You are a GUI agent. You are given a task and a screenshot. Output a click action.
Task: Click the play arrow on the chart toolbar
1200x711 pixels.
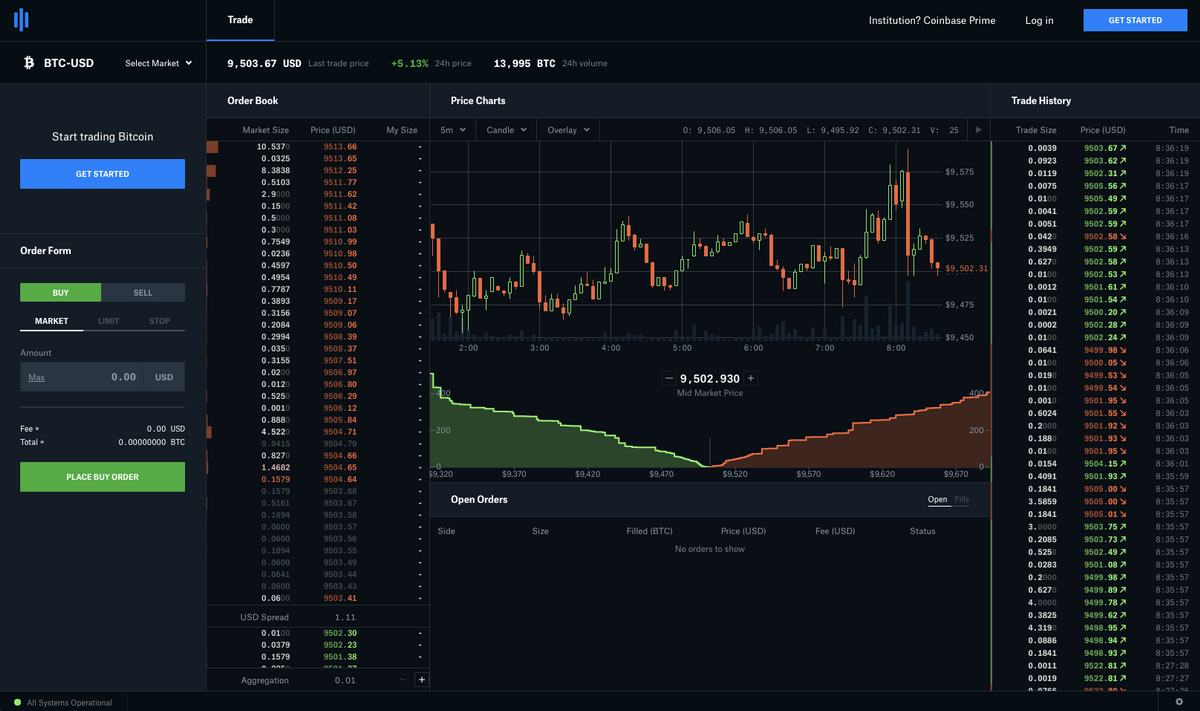(978, 130)
